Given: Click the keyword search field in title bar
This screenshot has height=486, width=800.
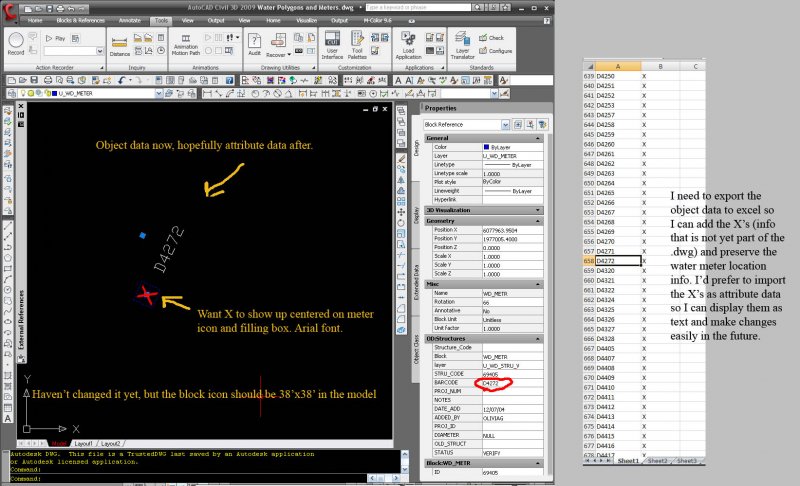Looking at the screenshot, I should click(x=417, y=8).
